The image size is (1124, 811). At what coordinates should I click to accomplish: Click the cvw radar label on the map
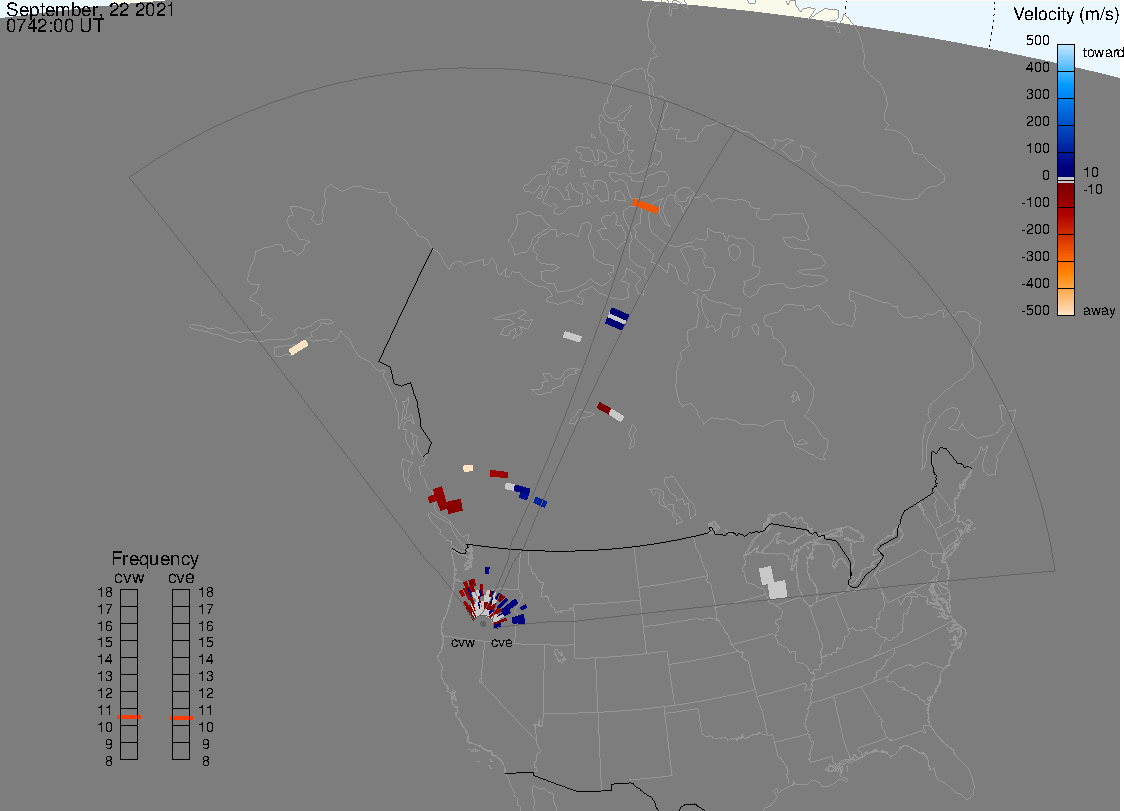[x=463, y=642]
